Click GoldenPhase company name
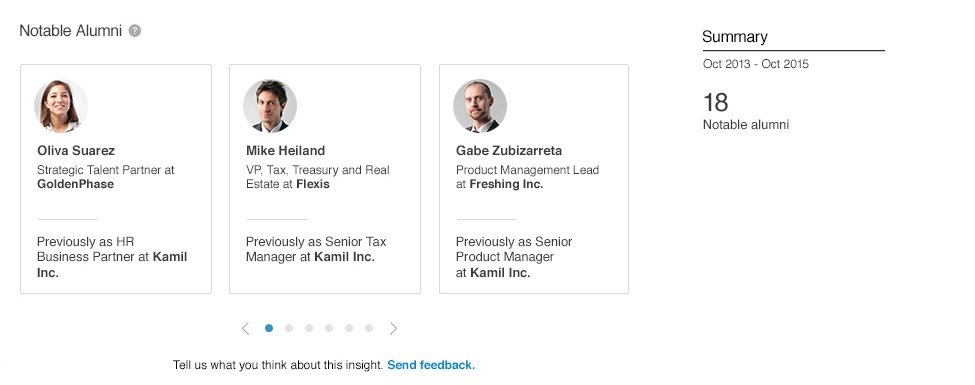Image resolution: width=975 pixels, height=385 pixels. (75, 184)
